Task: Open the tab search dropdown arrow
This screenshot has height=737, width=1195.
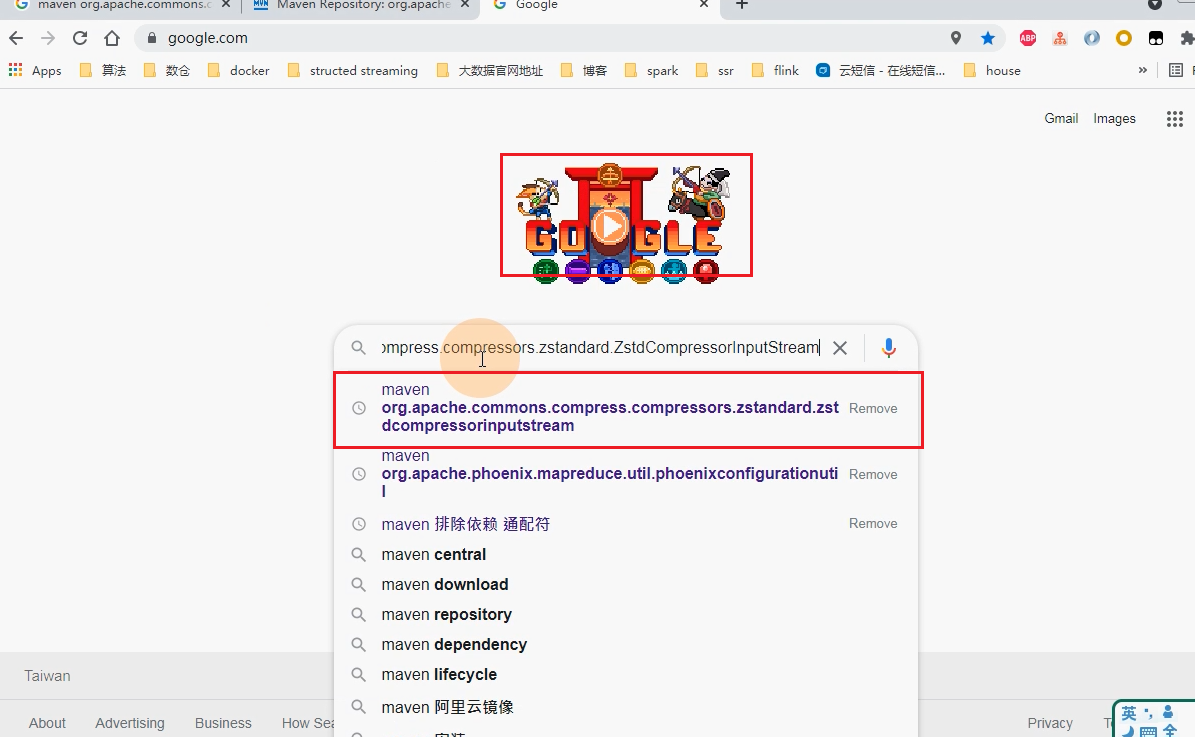Action: [1155, 5]
